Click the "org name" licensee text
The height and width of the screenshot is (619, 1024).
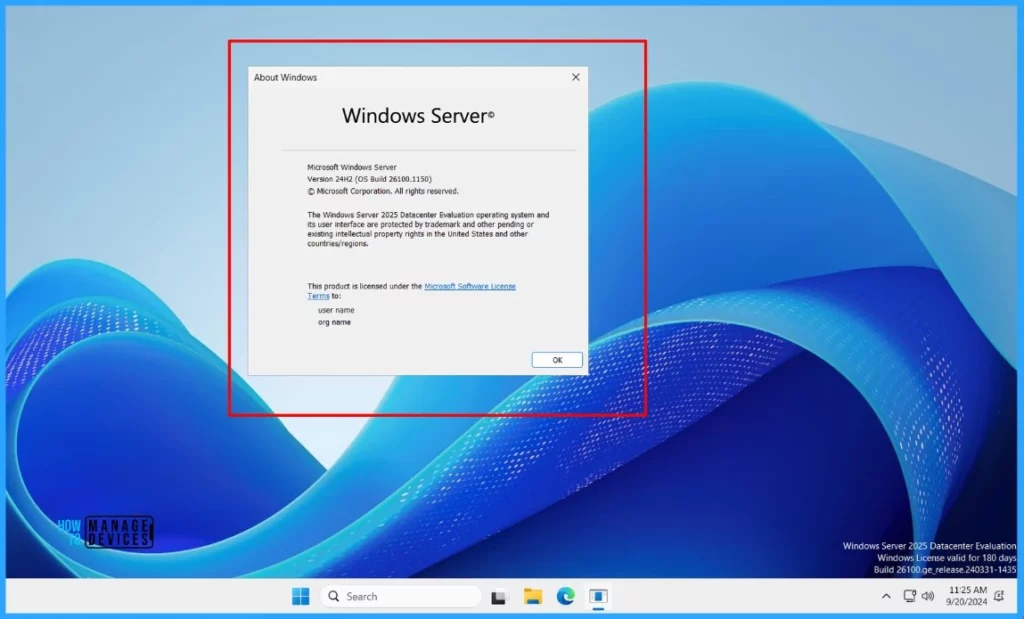click(x=334, y=322)
